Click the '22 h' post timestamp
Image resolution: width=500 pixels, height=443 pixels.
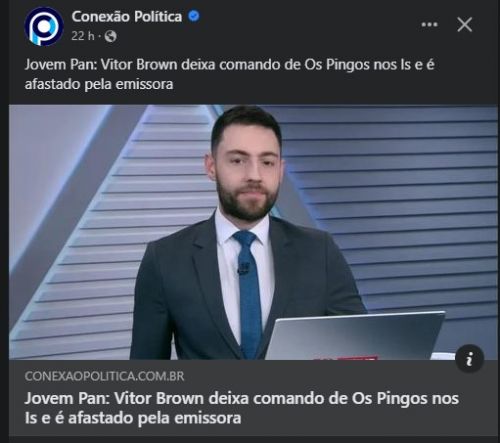[x=83, y=36]
